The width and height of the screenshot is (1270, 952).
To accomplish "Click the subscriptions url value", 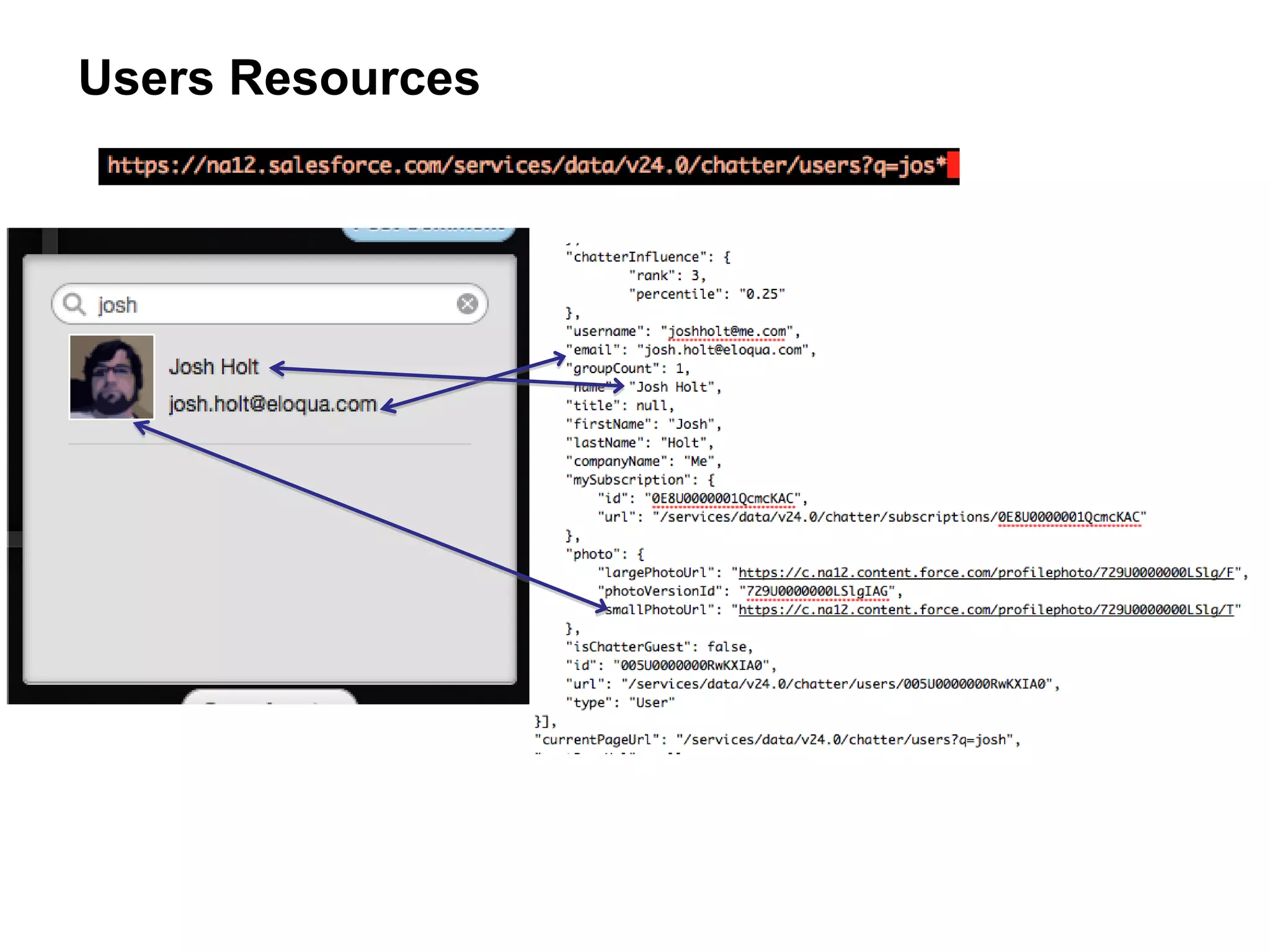I will click(x=900, y=518).
